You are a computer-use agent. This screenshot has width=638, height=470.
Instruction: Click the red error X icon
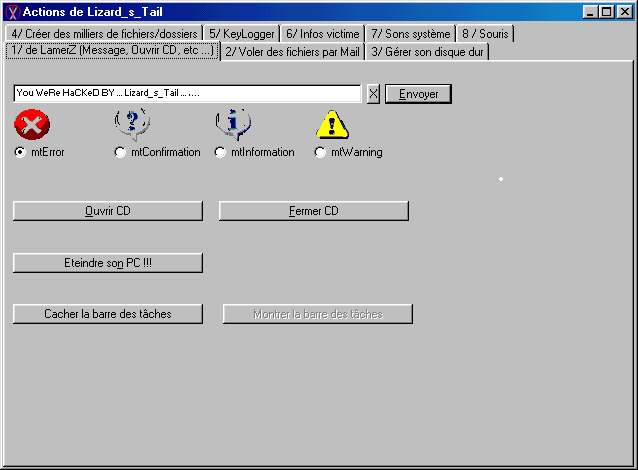tap(32, 124)
